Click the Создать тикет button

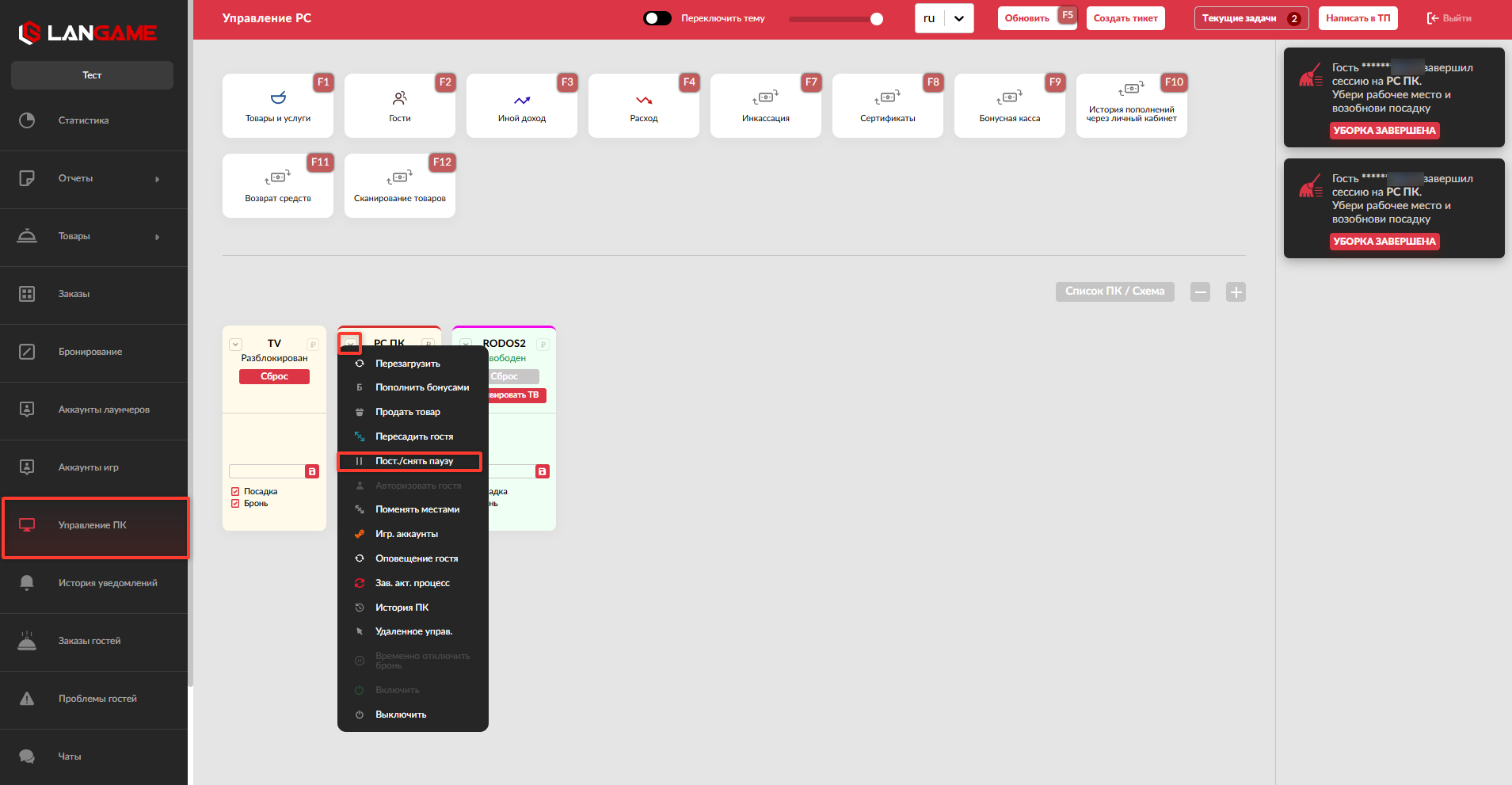click(x=1125, y=18)
